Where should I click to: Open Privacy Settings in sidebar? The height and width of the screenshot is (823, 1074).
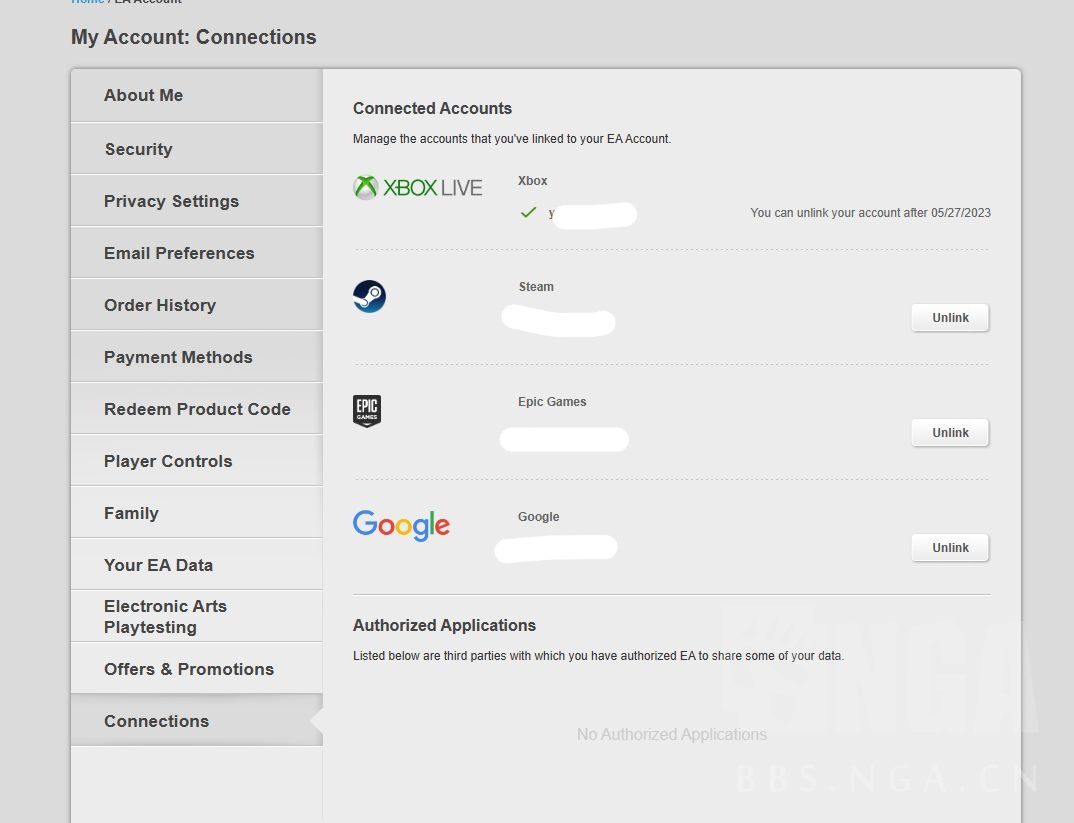[x=197, y=201]
